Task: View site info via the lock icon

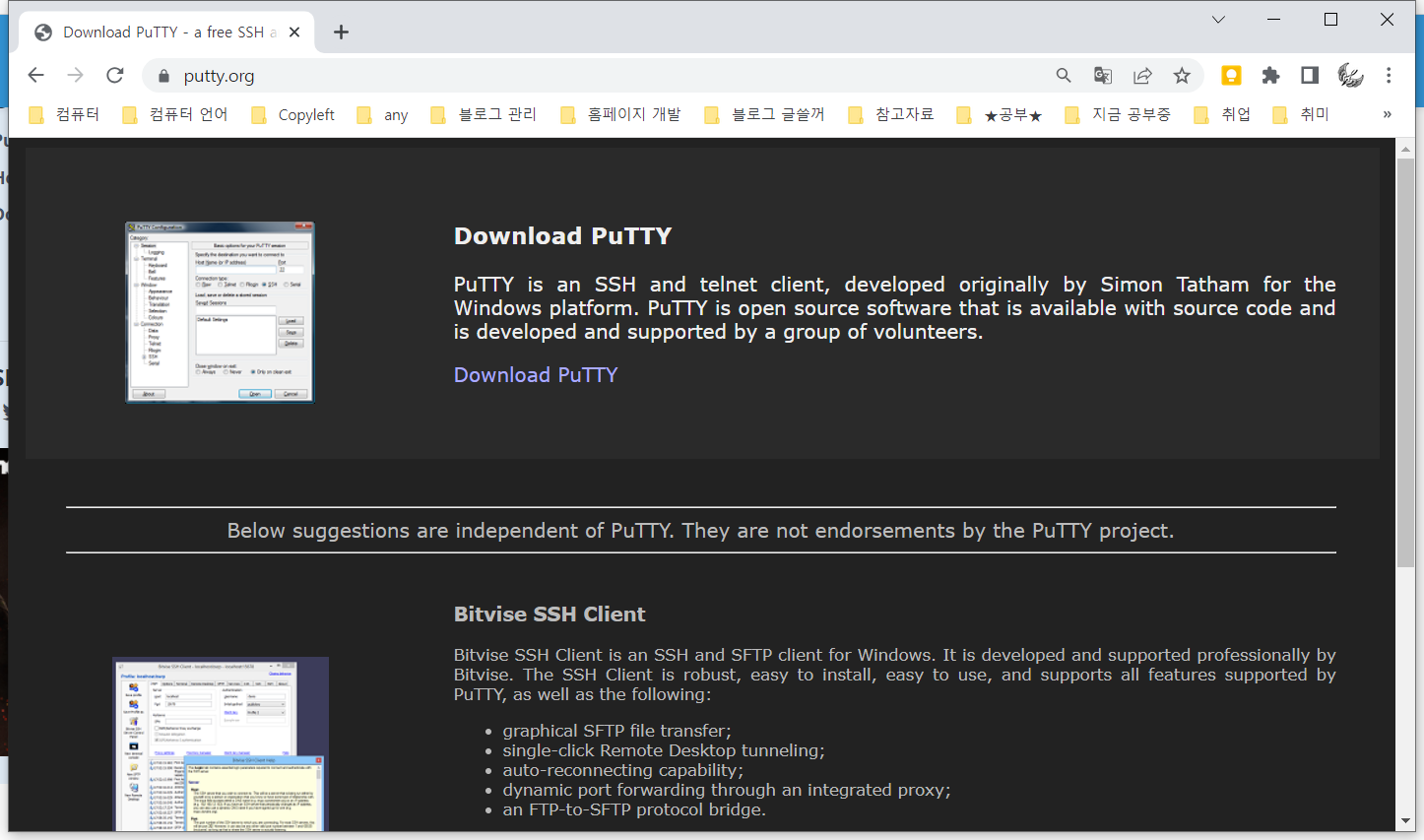Action: click(x=163, y=76)
